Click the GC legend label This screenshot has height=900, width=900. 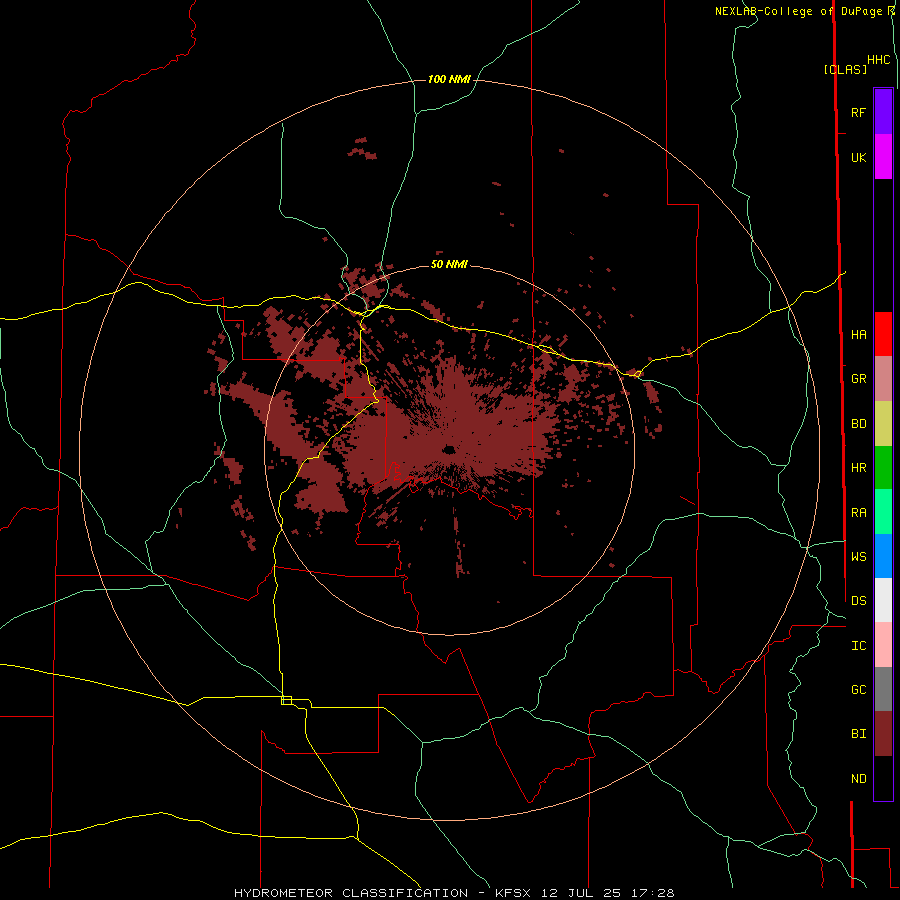coord(858,690)
